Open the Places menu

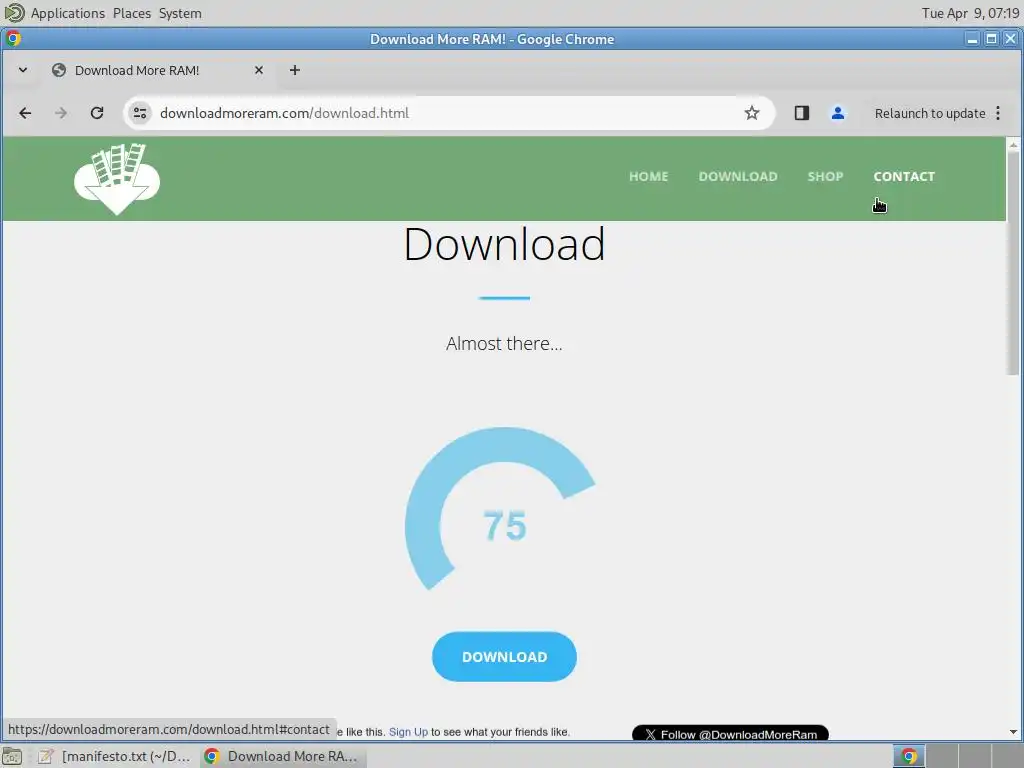131,13
